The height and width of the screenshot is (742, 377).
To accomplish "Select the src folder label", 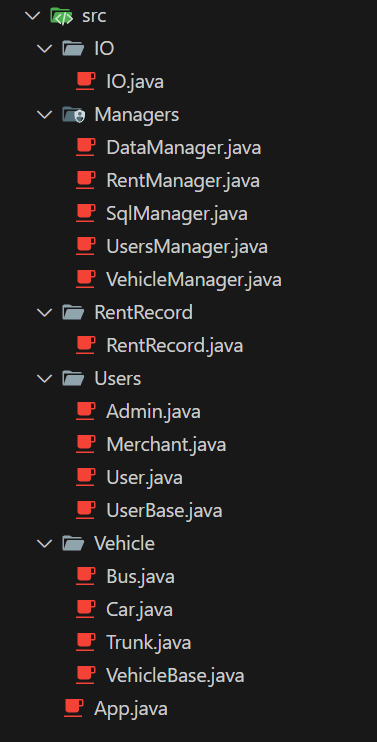I will point(94,17).
